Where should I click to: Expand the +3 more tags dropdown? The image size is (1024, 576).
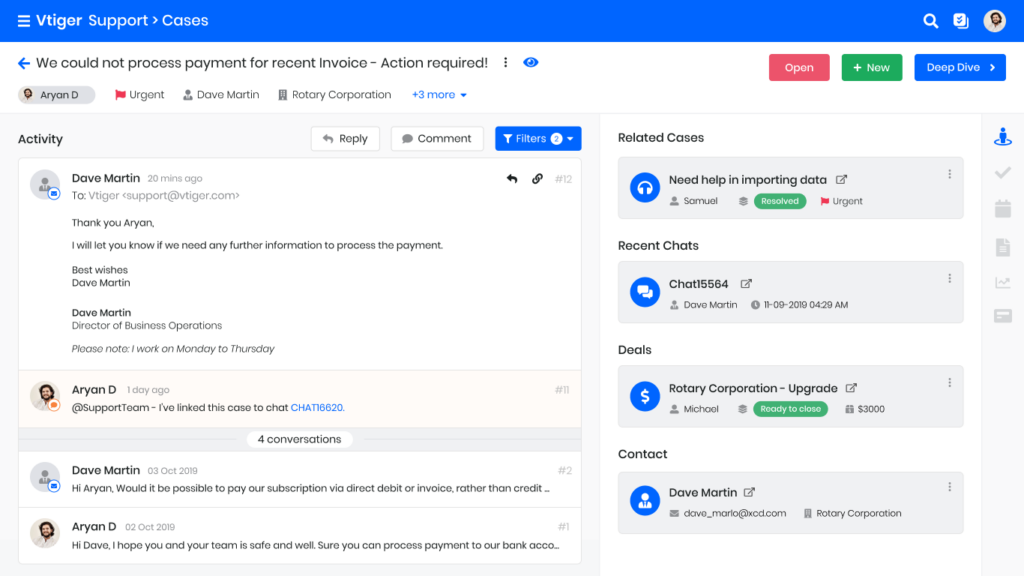[x=439, y=94]
